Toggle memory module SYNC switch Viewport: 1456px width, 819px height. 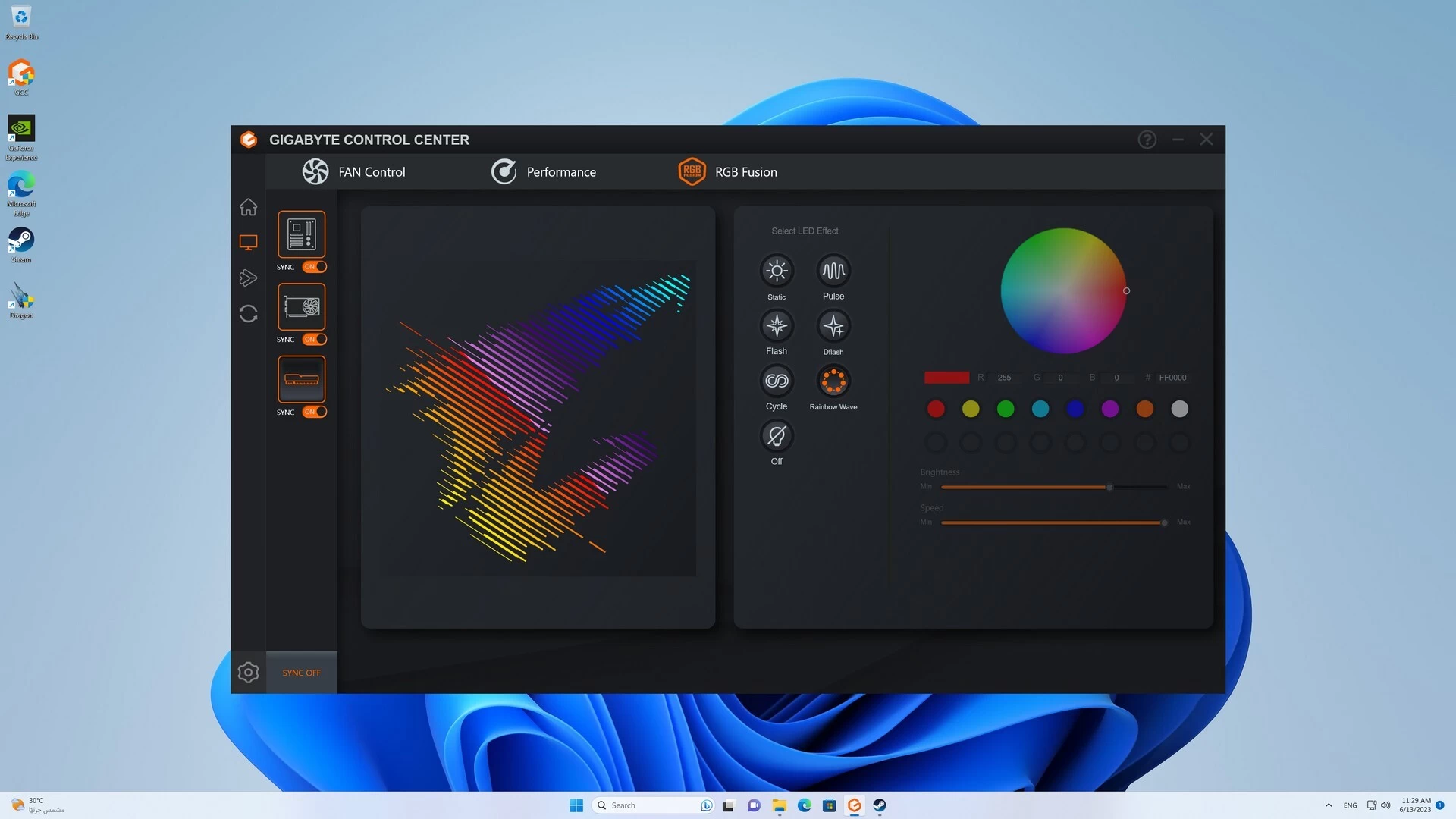click(314, 412)
